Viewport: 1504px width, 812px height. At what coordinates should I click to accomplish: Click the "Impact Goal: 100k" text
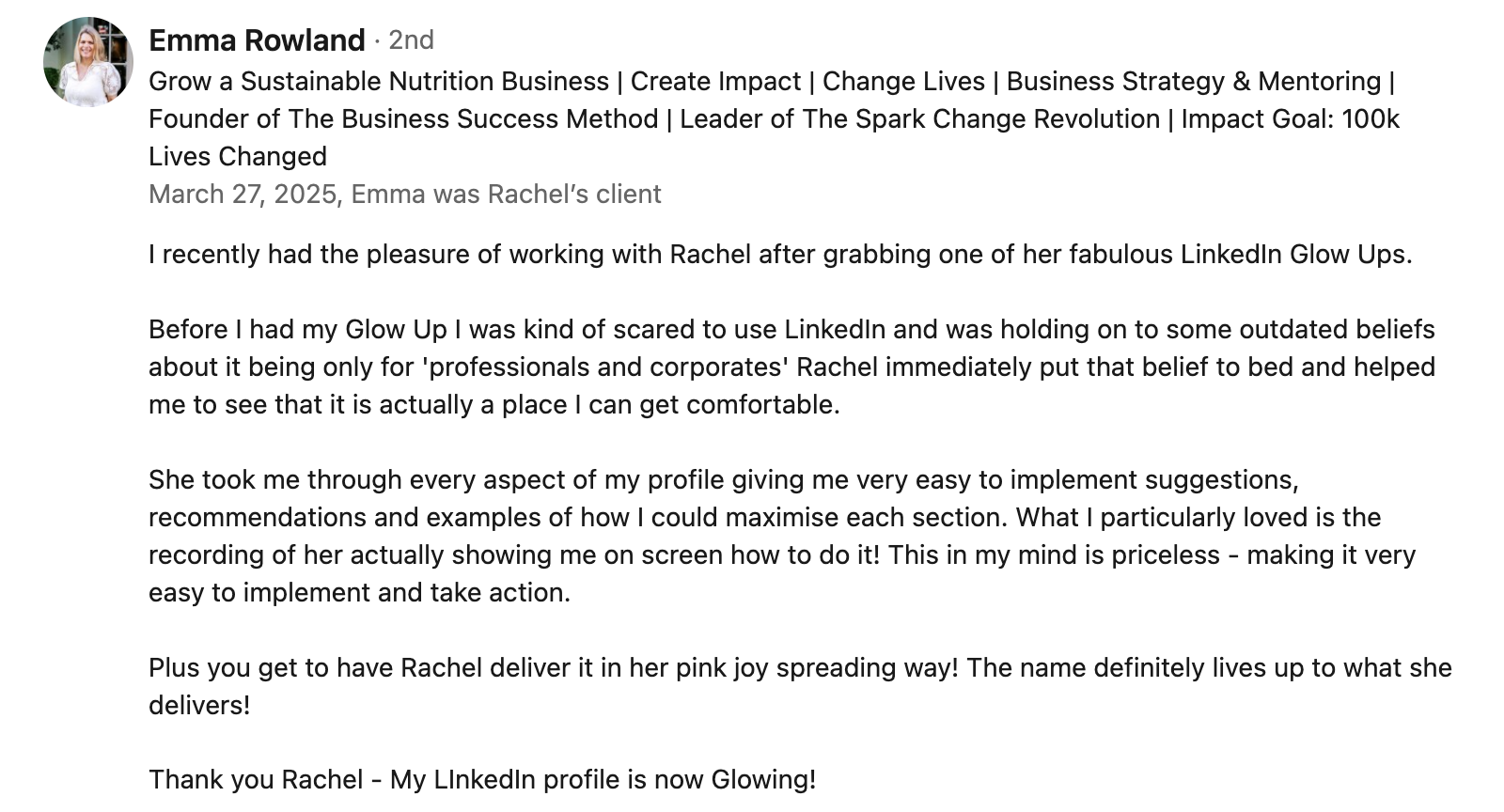point(1290,119)
